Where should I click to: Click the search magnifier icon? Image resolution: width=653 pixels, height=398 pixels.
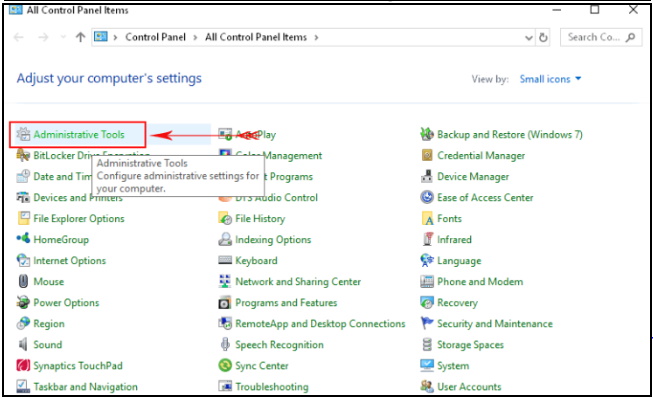point(631,37)
